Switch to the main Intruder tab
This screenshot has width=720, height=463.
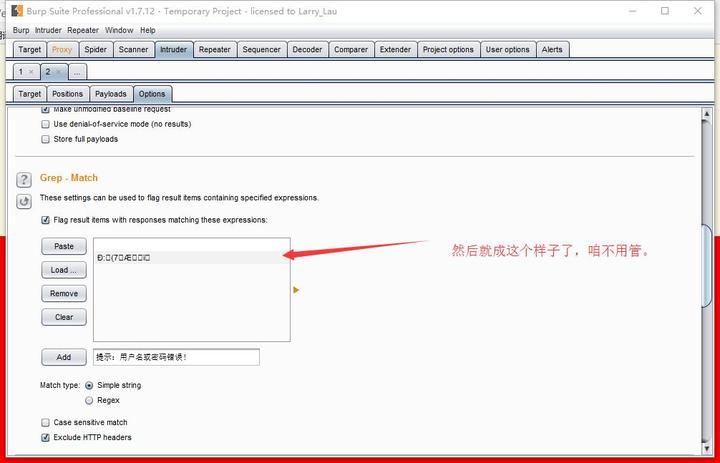click(174, 50)
